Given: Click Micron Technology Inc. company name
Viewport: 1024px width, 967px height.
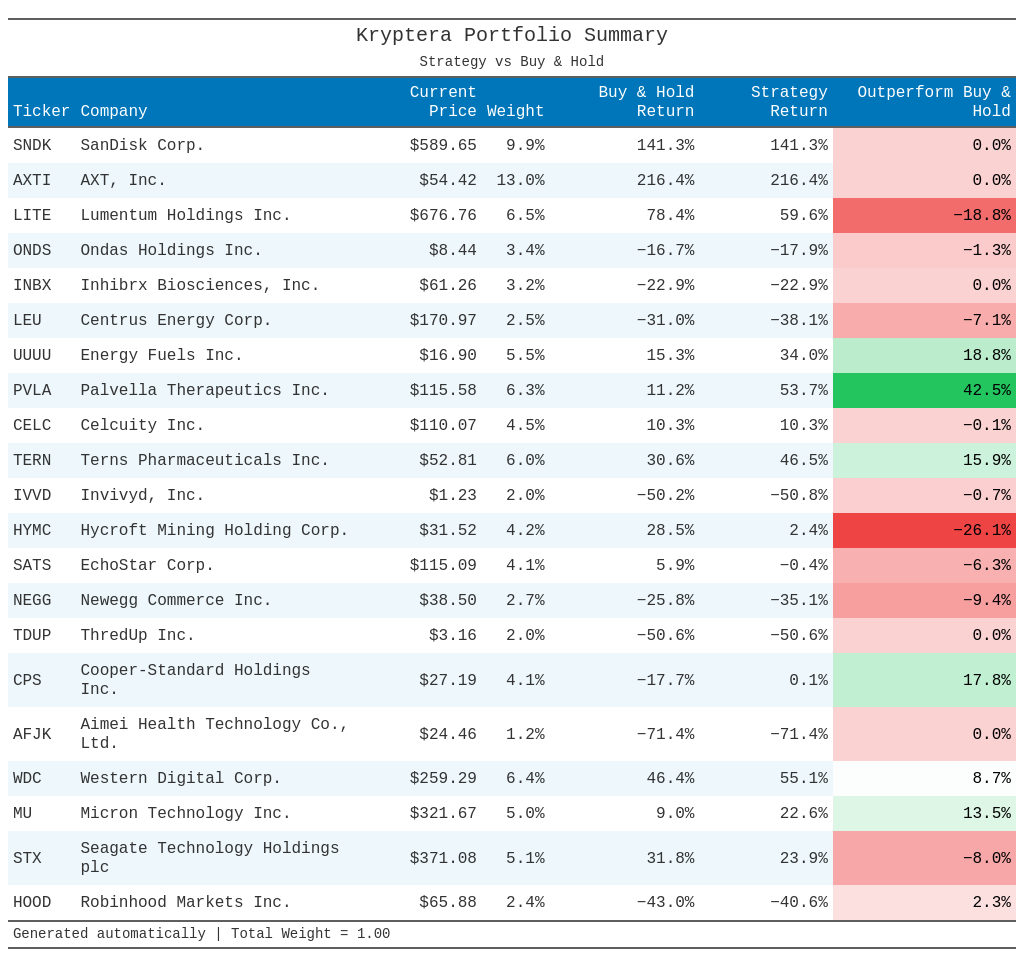Looking at the screenshot, I should pyautogui.click(x=185, y=813).
